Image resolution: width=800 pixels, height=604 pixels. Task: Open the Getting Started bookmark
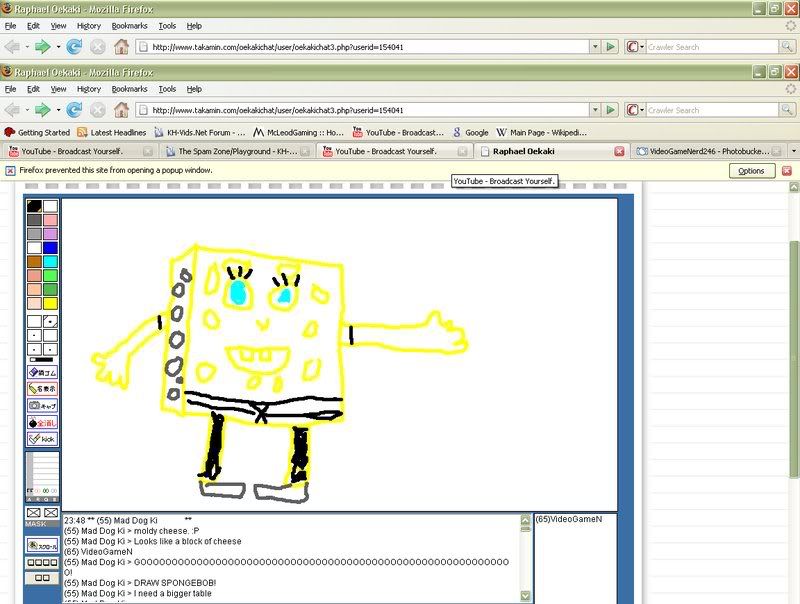click(x=37, y=132)
